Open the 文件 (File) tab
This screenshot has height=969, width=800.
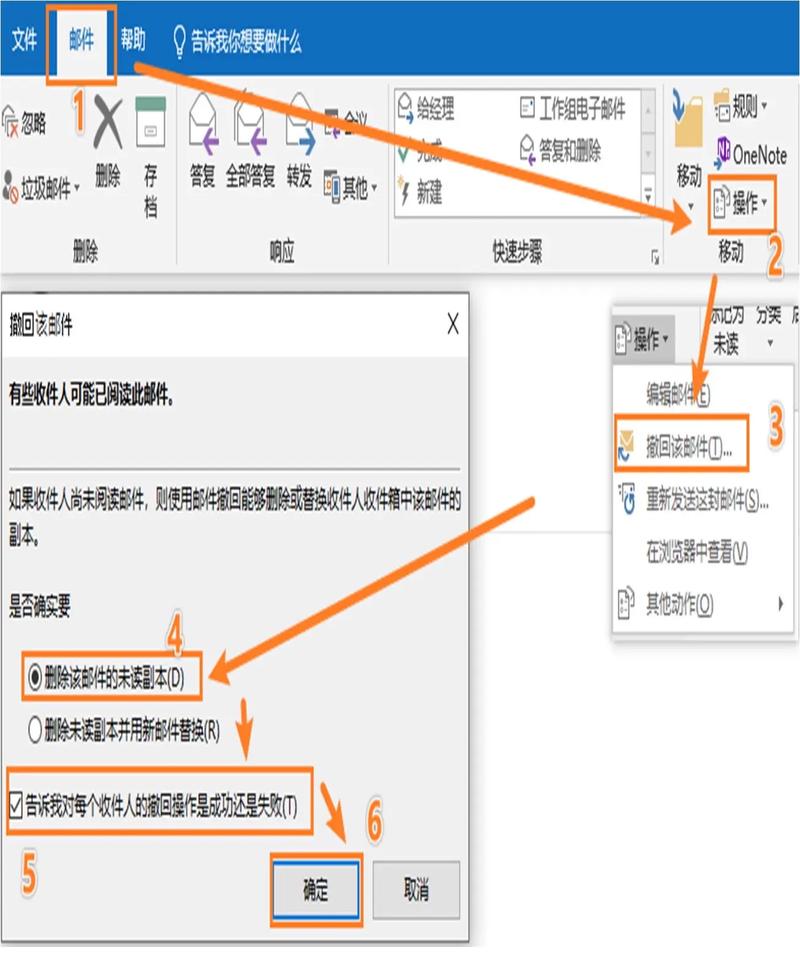(23, 40)
